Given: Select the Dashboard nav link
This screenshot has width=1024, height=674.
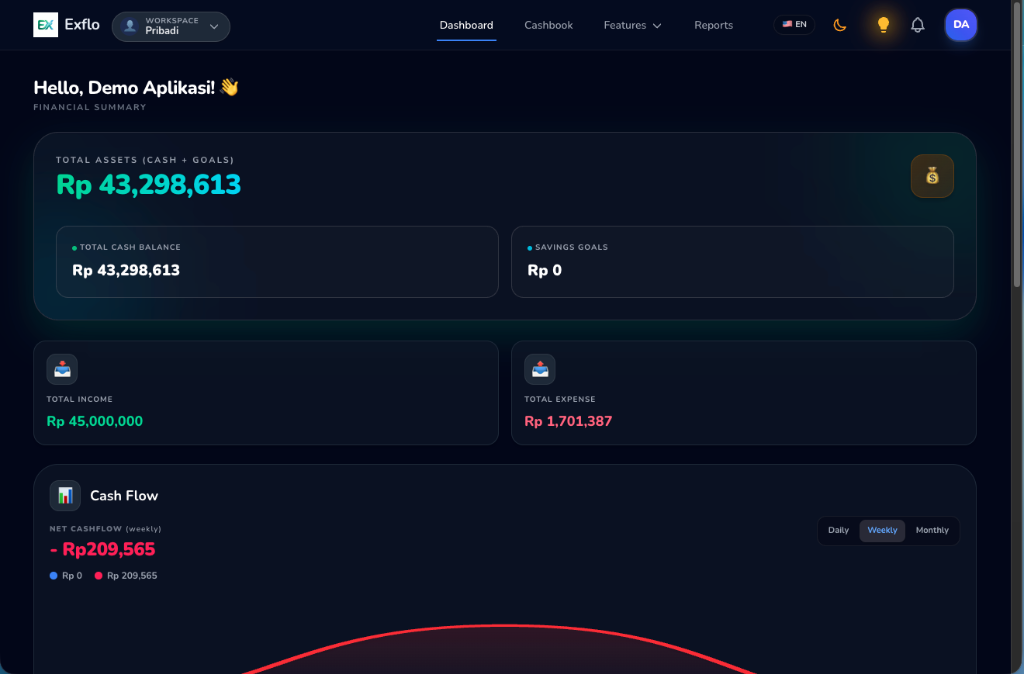Looking at the screenshot, I should [x=466, y=25].
